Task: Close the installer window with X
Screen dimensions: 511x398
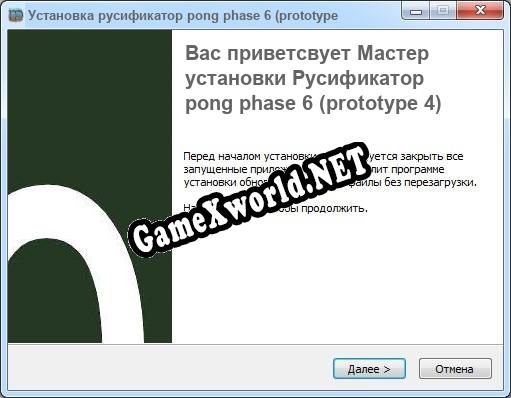Action: (x=480, y=12)
